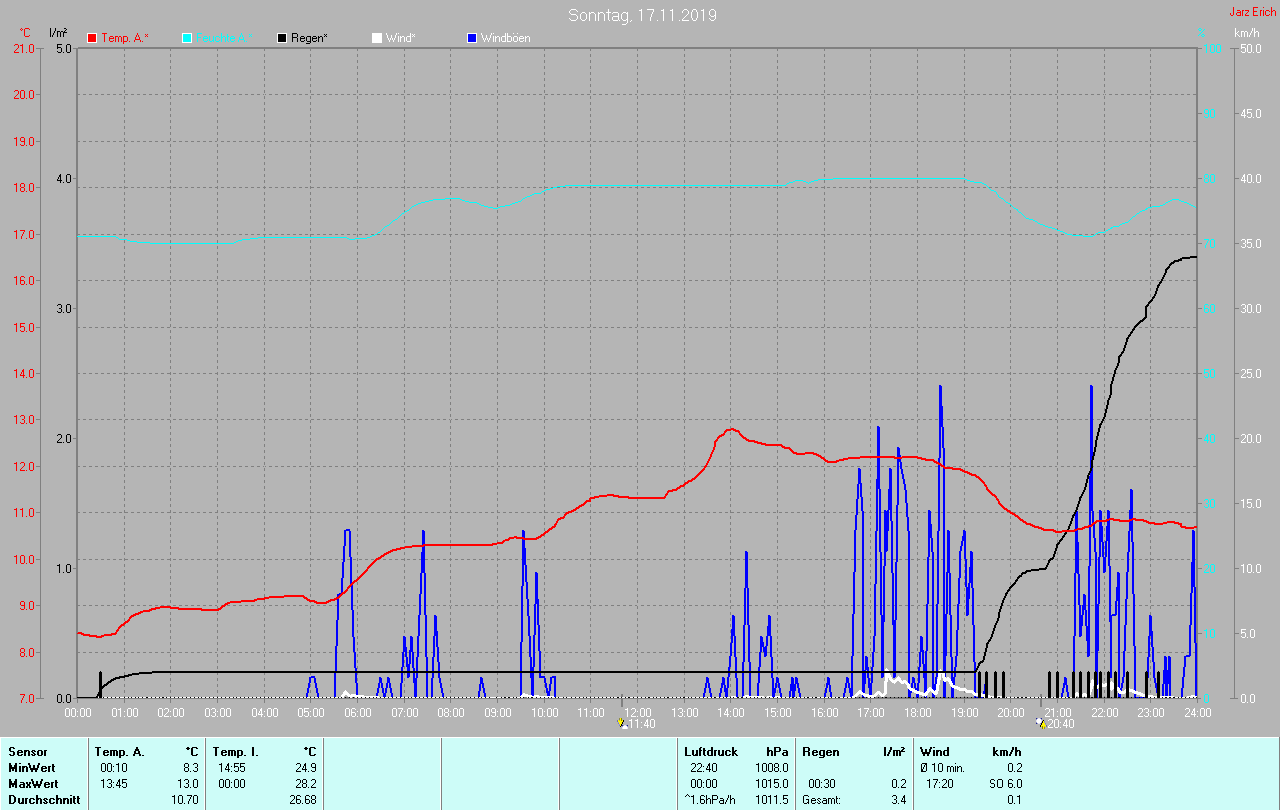Click the black Regen legend swatch
The width and height of the screenshot is (1280, 810).
[x=282, y=38]
